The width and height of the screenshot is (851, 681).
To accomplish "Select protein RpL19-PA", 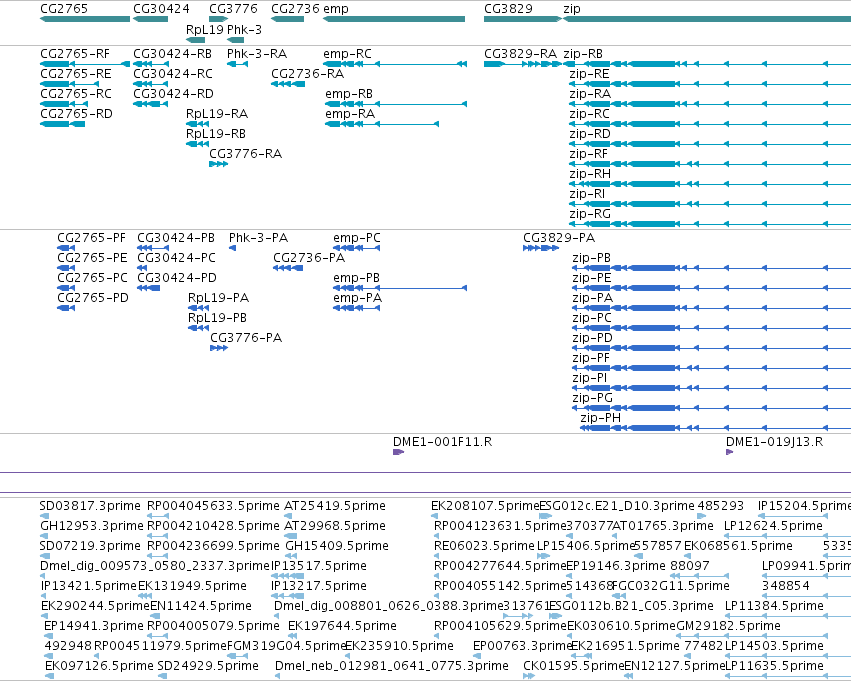I will coord(219,298).
